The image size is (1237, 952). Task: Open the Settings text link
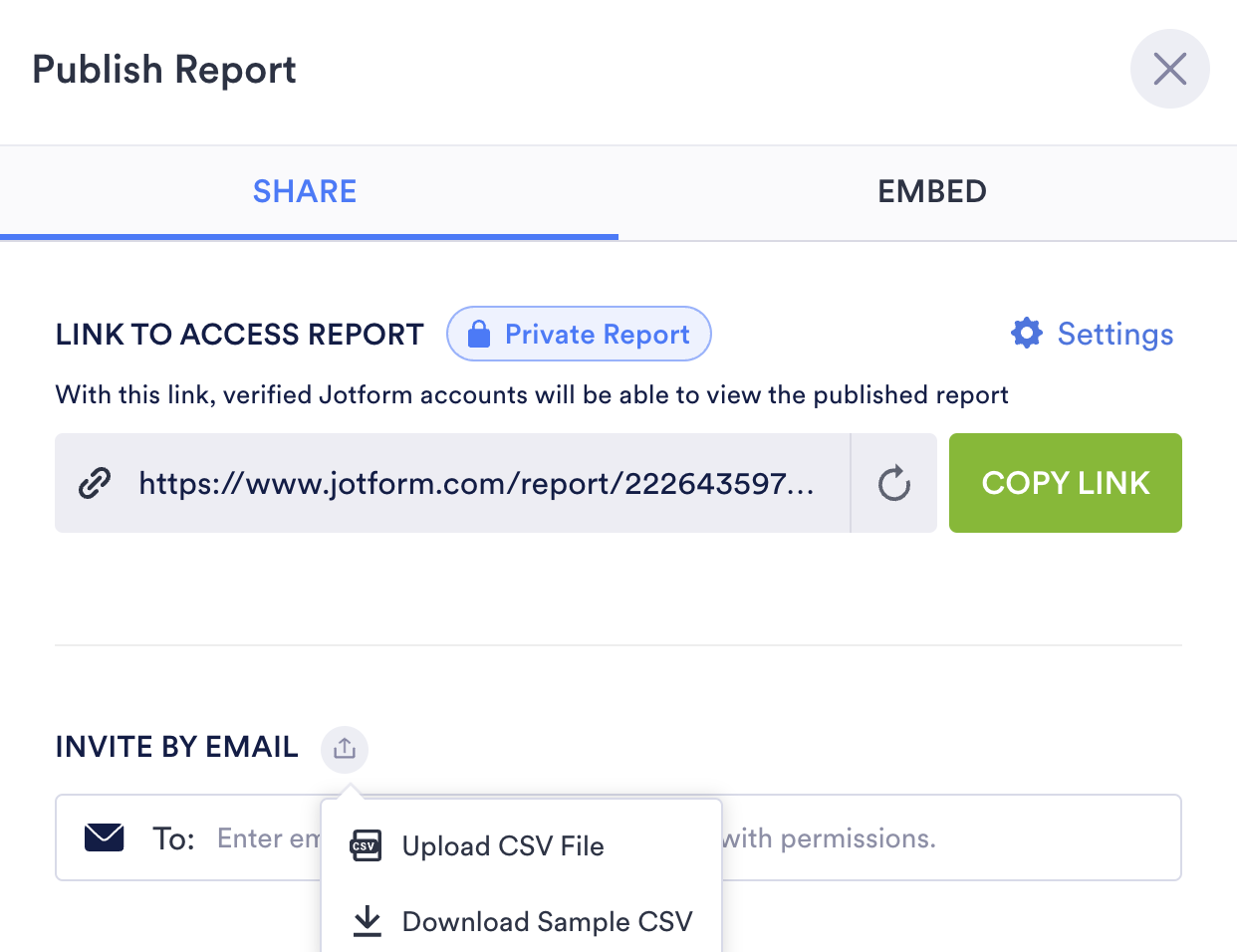point(1114,335)
